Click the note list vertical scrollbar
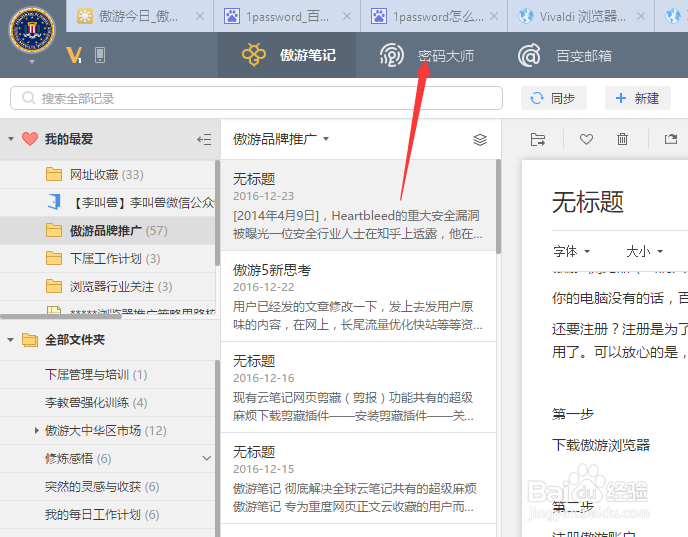 (498, 206)
